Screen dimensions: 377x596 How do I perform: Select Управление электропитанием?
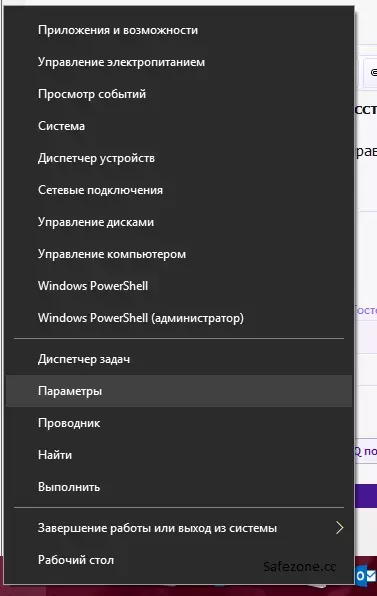tap(179, 62)
